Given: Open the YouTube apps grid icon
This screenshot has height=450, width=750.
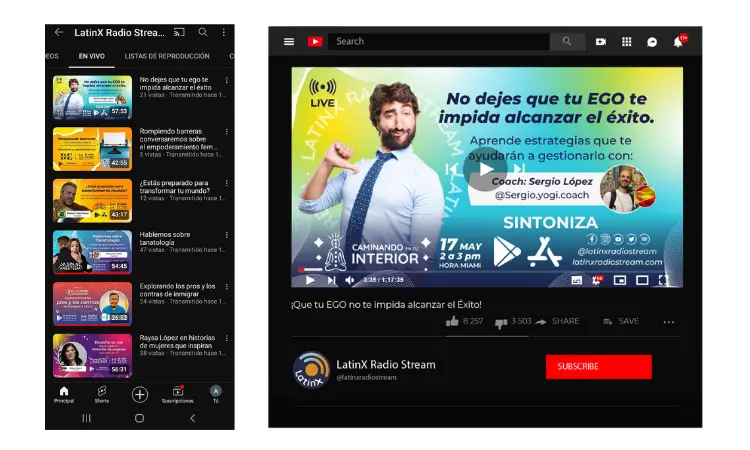Looking at the screenshot, I should coord(627,42).
